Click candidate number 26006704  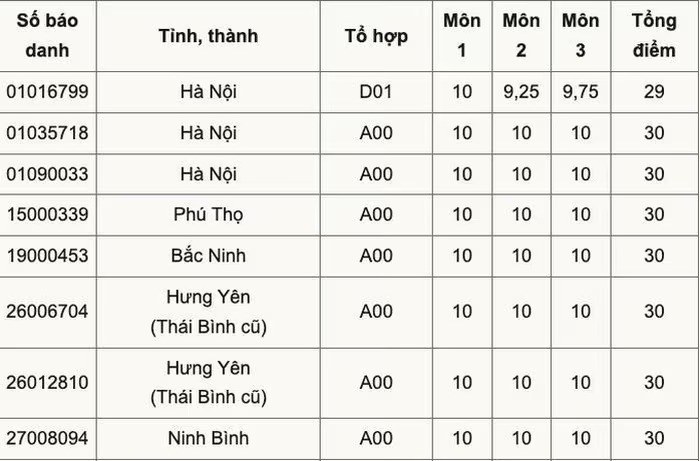click(47, 311)
